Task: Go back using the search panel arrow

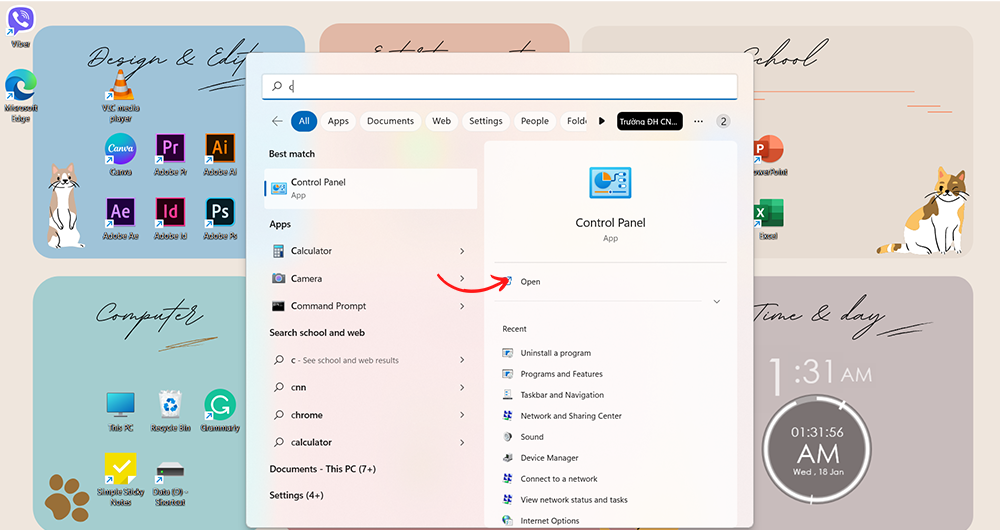Action: pos(277,121)
